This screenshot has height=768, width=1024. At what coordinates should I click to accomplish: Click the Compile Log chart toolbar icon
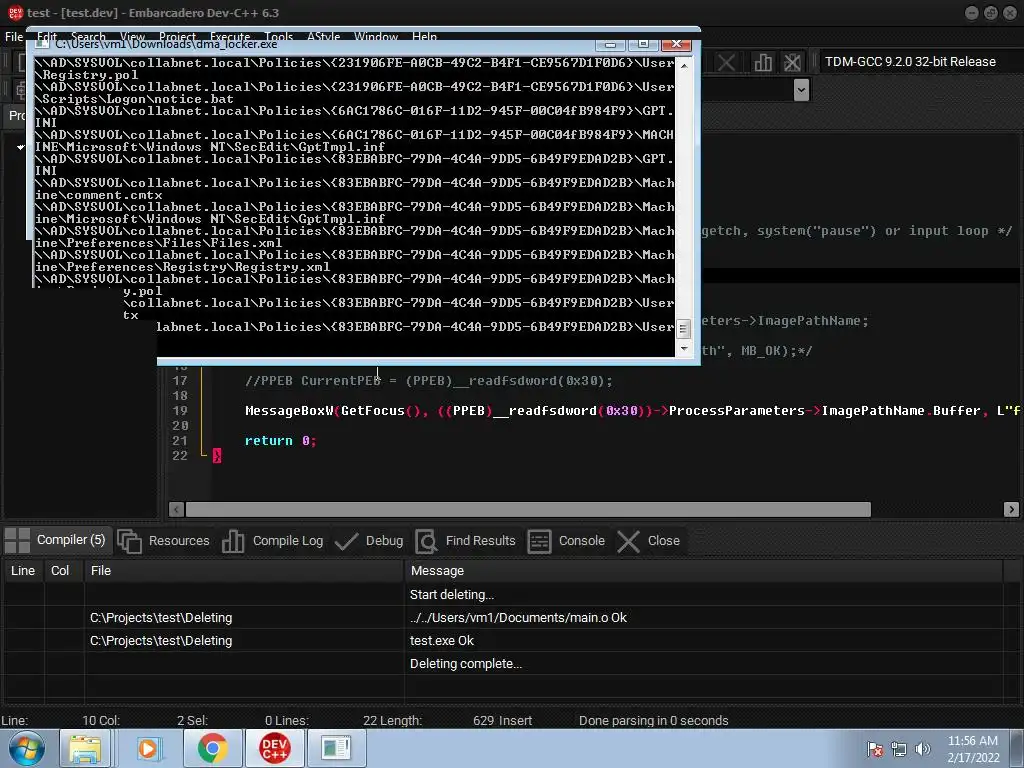click(x=762, y=63)
